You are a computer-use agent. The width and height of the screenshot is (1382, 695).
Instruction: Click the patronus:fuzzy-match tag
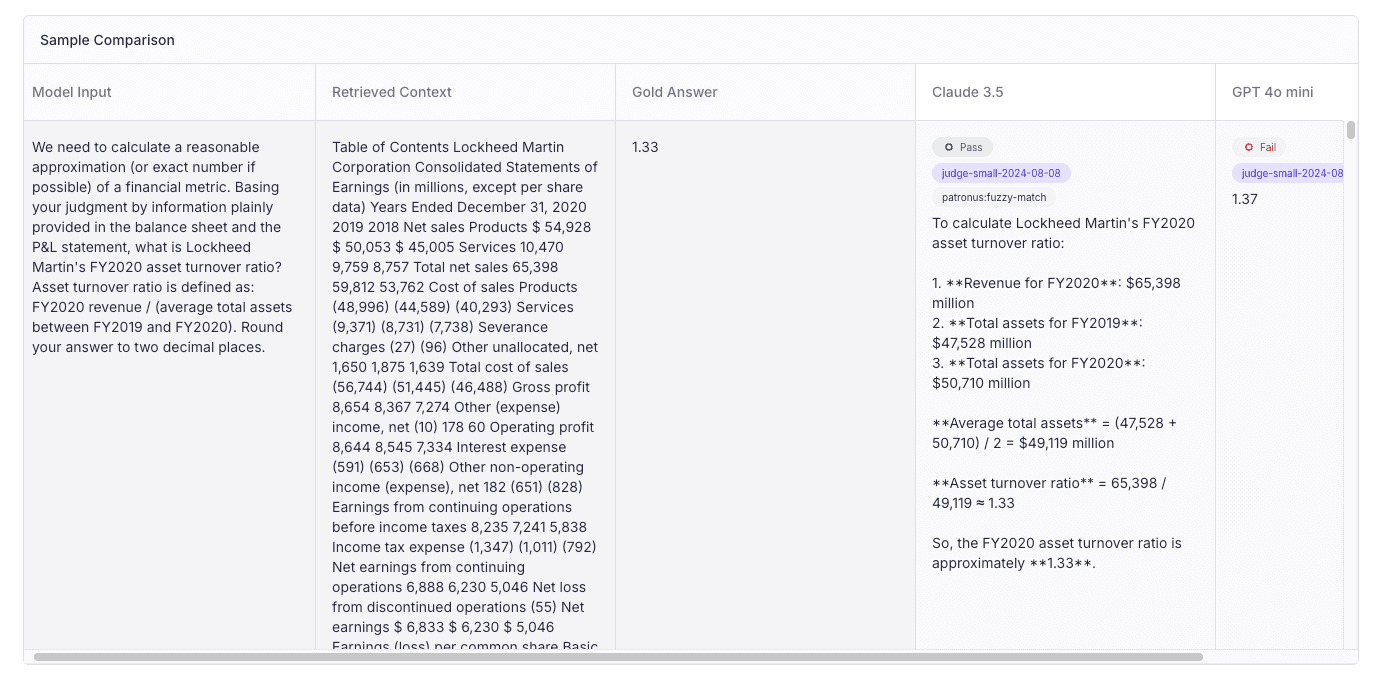pyautogui.click(x=994, y=197)
